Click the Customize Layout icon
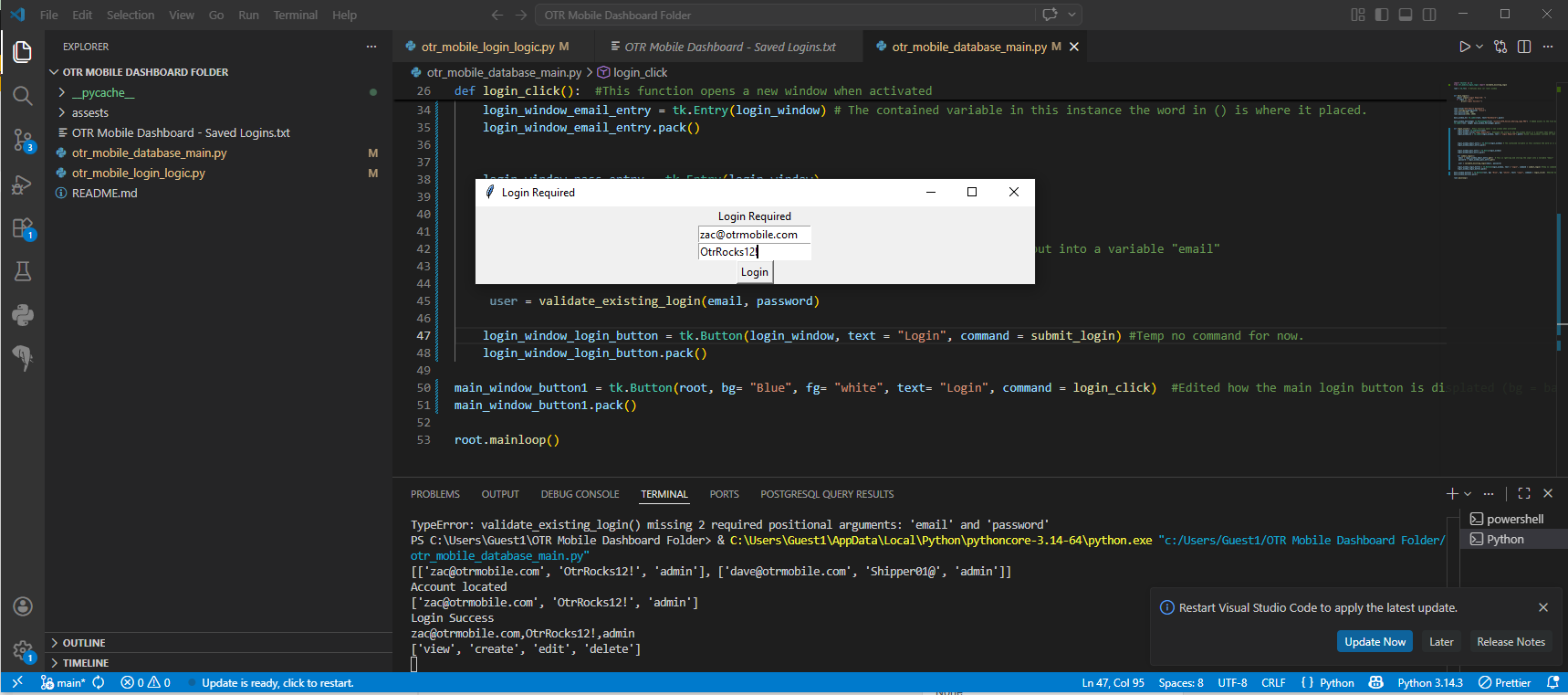The height and width of the screenshot is (695, 1568). 1358,15
